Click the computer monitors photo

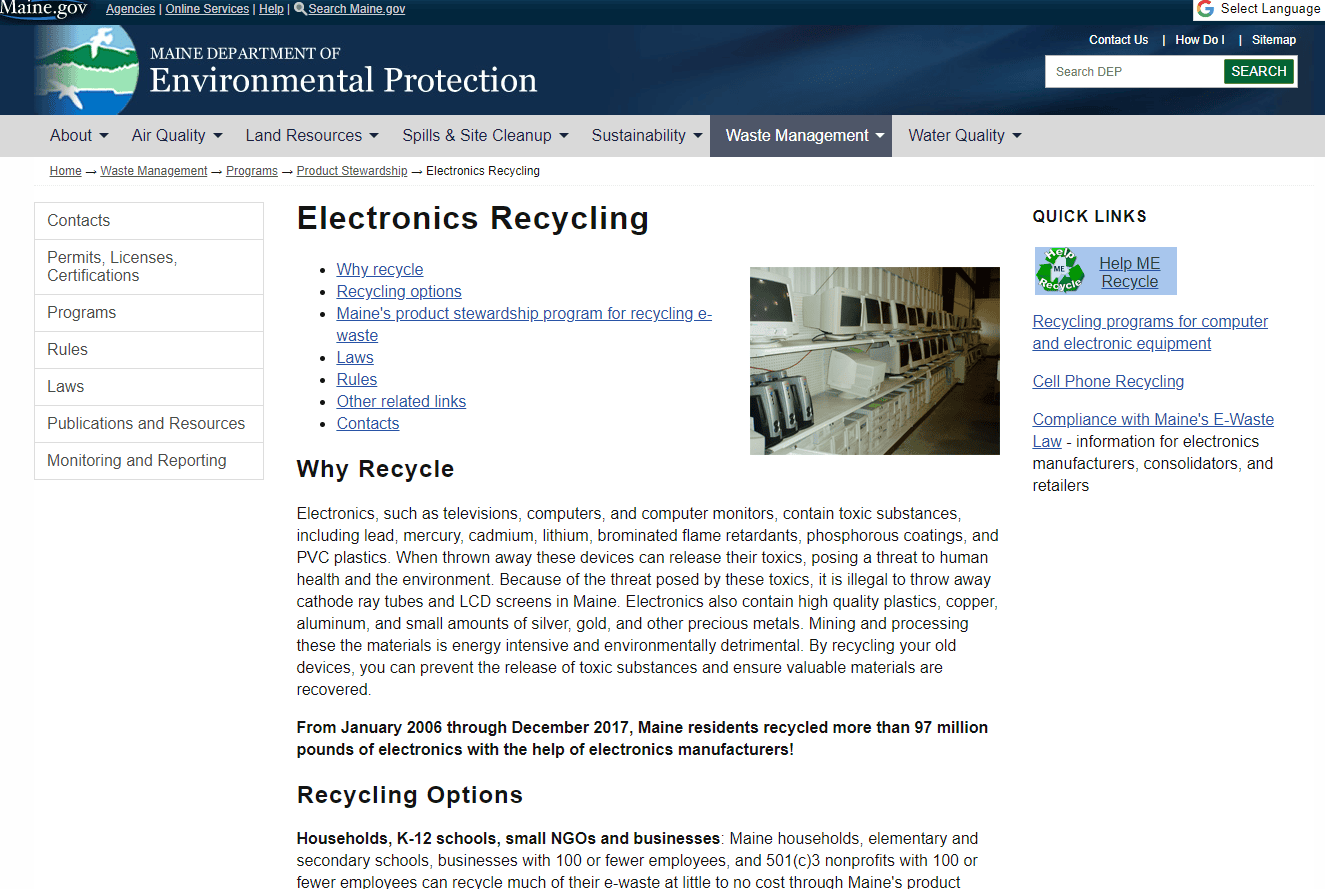click(874, 361)
